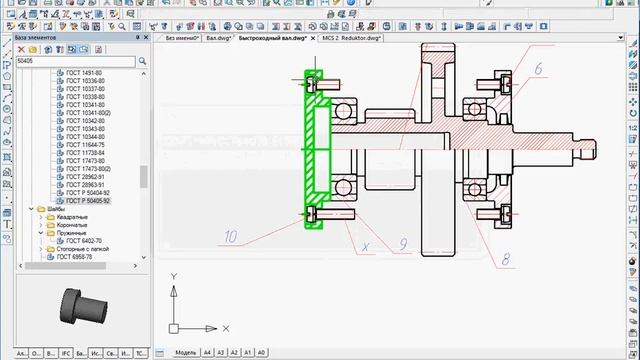Select ГОСТ Р 50405-92 item

pyautogui.click(x=88, y=201)
